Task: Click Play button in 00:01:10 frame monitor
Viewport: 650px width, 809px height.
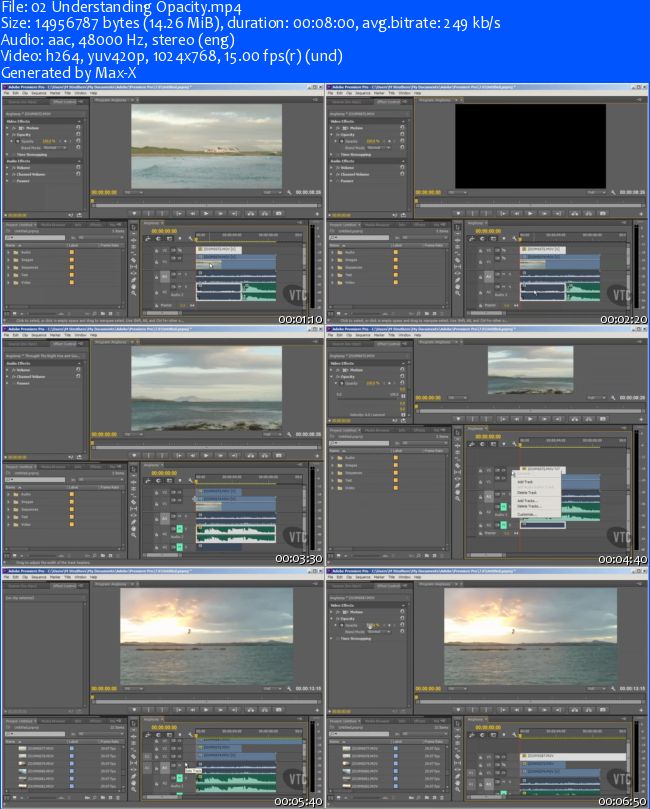Action: pos(206,213)
